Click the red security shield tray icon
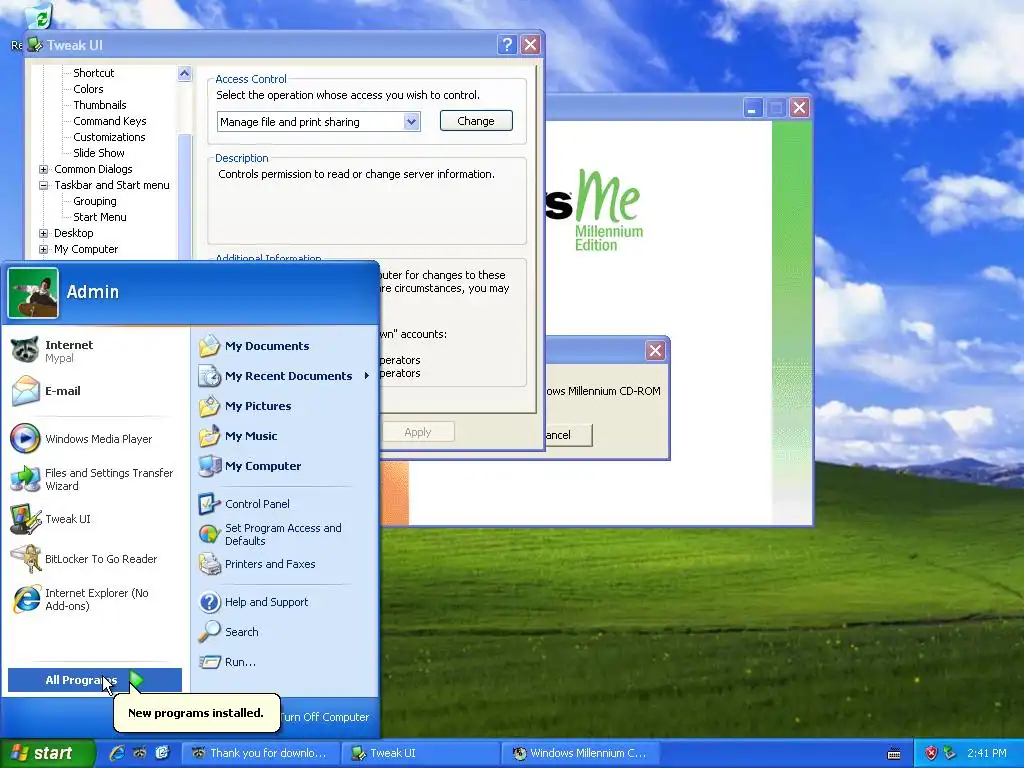1024x768 pixels. coord(931,754)
